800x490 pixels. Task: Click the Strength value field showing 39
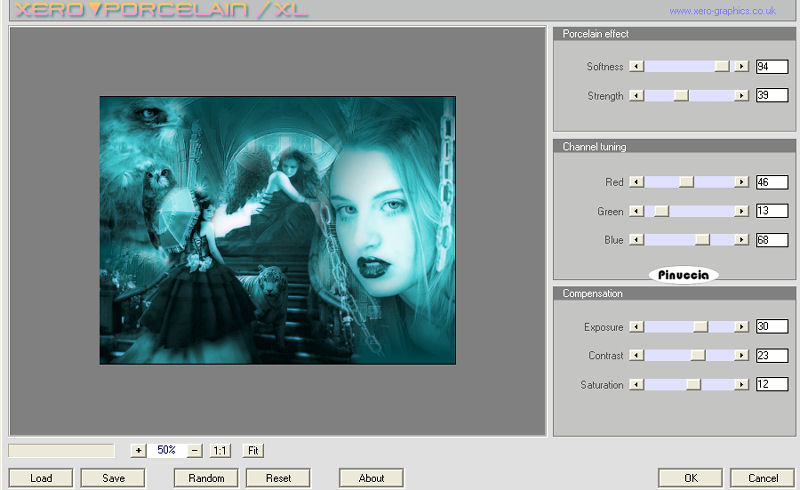772,95
